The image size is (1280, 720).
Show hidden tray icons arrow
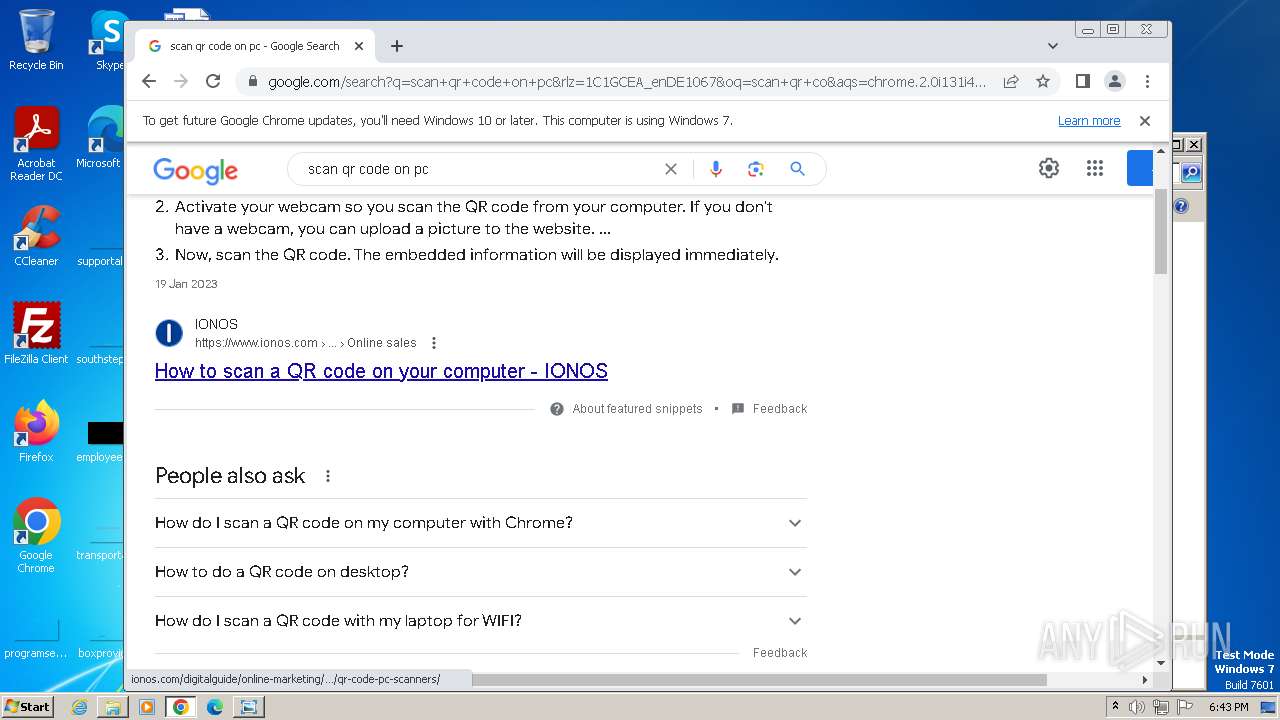click(1115, 707)
